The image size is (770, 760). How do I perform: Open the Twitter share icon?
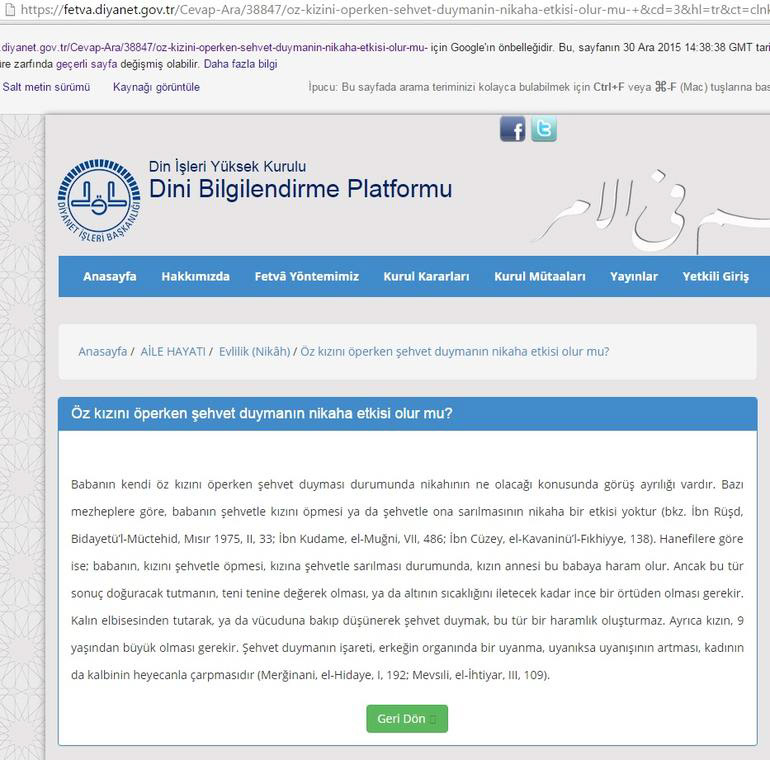pyautogui.click(x=544, y=129)
